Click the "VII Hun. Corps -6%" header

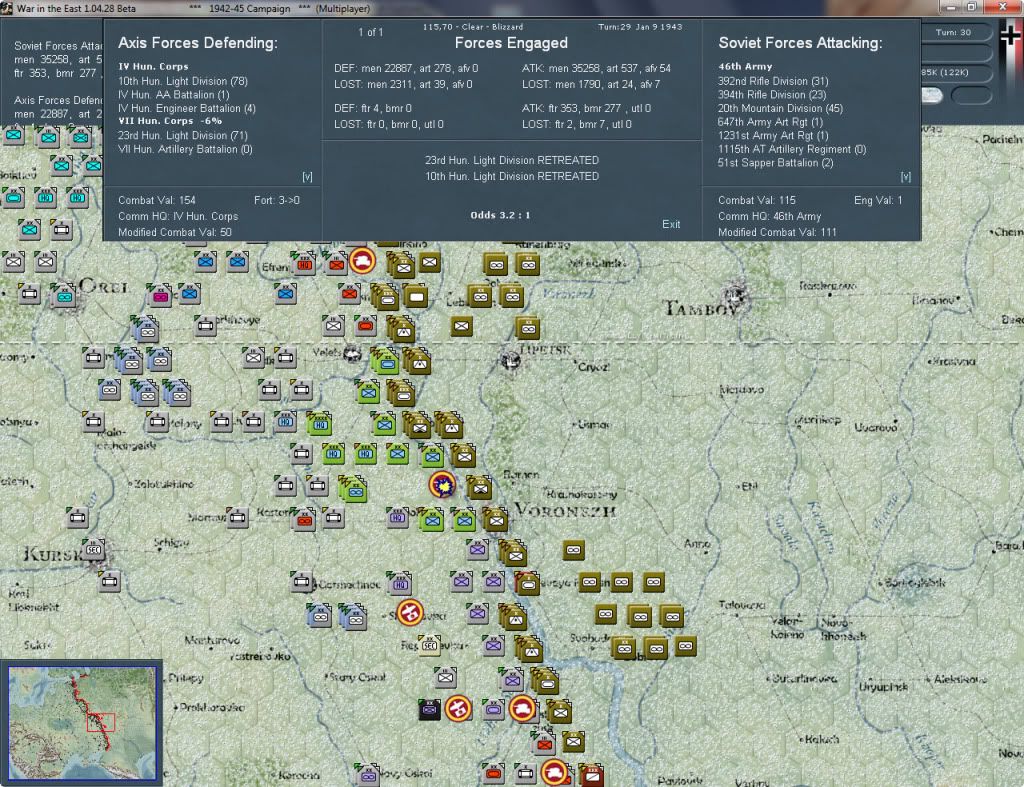(x=170, y=121)
